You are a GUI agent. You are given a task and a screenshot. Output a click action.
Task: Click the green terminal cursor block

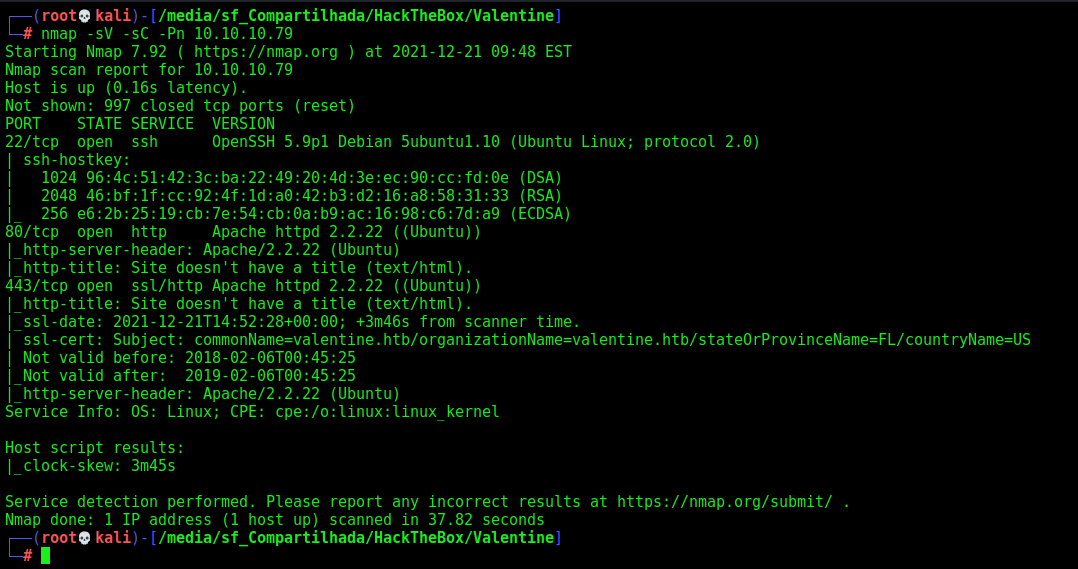pyautogui.click(x=45, y=555)
